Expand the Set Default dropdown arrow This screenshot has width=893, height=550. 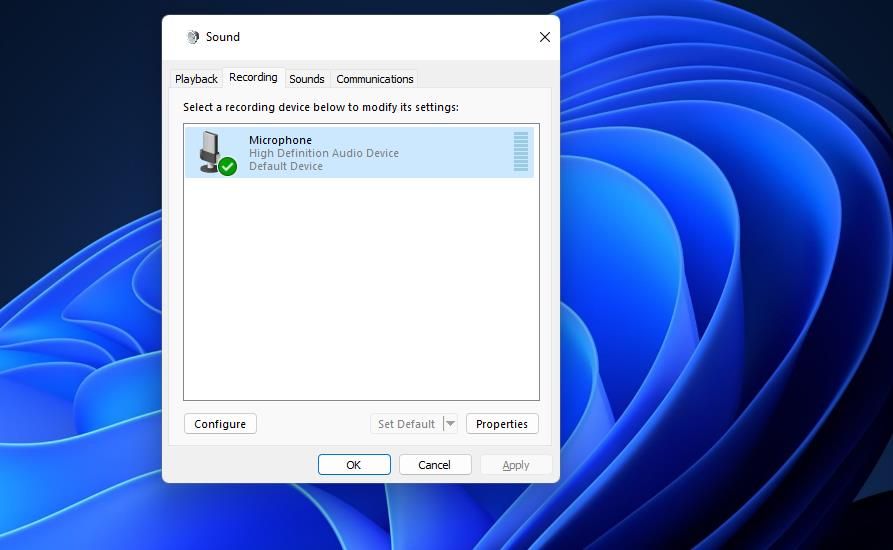(x=450, y=424)
